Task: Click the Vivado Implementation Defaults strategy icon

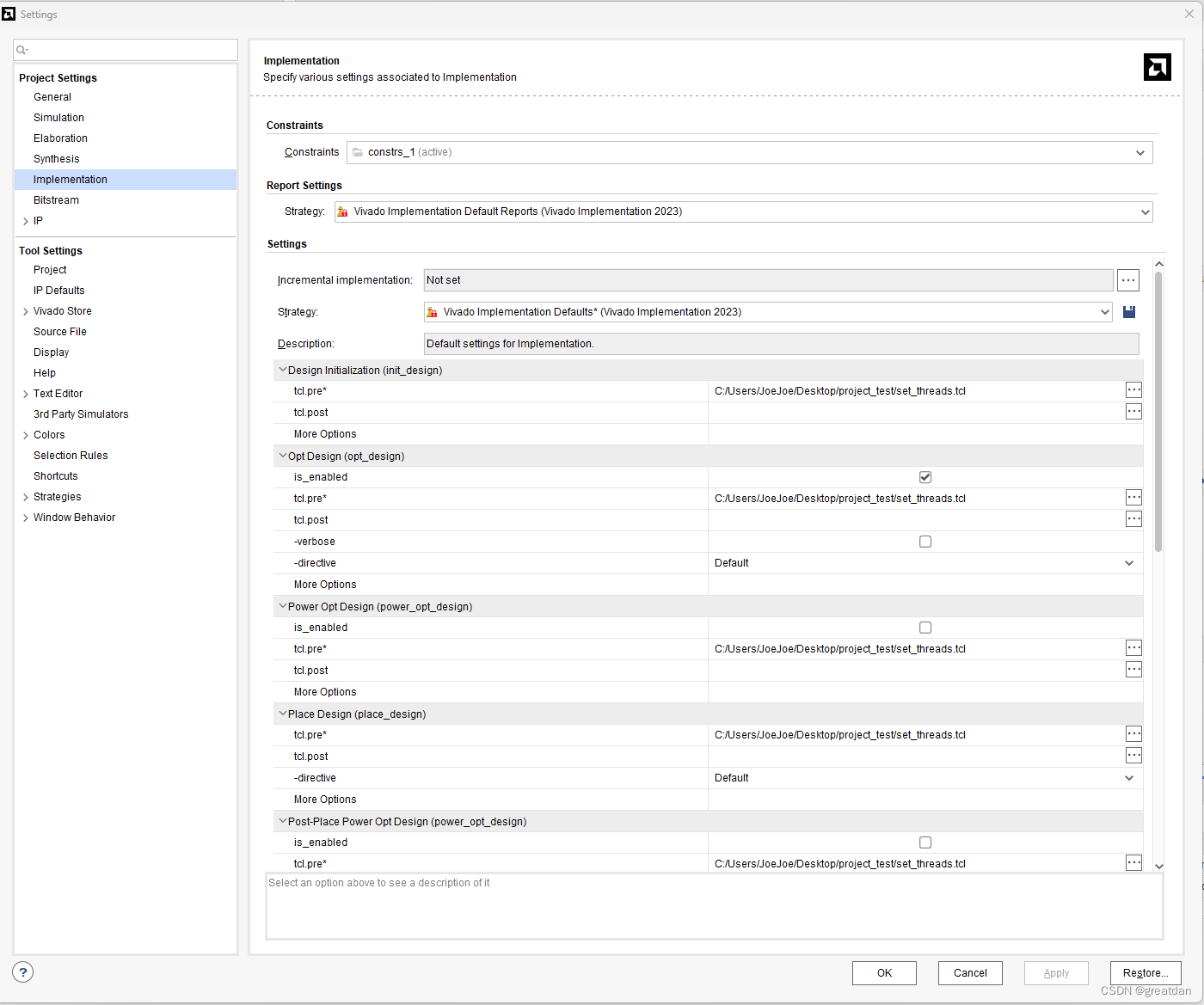Action: [x=432, y=312]
